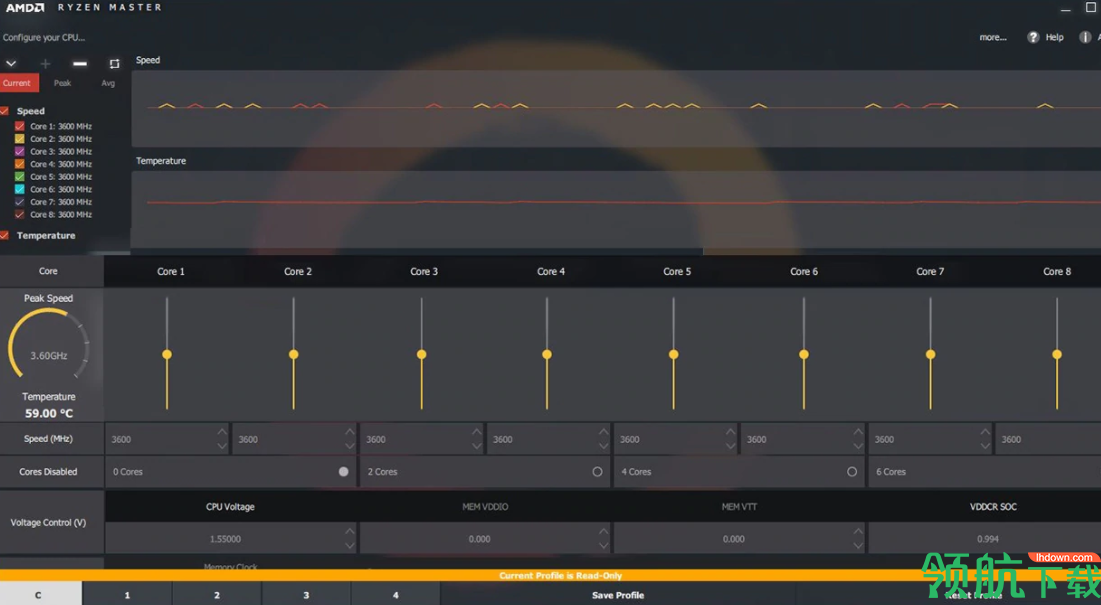Select the Peak graph tab

(x=62, y=83)
